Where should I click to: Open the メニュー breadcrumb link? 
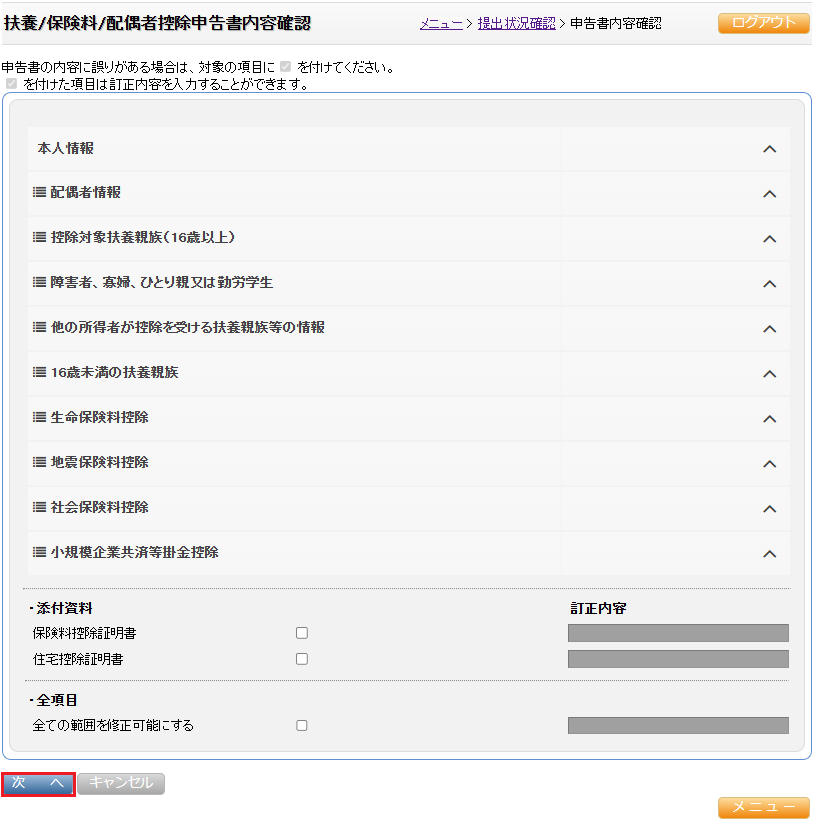click(441, 23)
